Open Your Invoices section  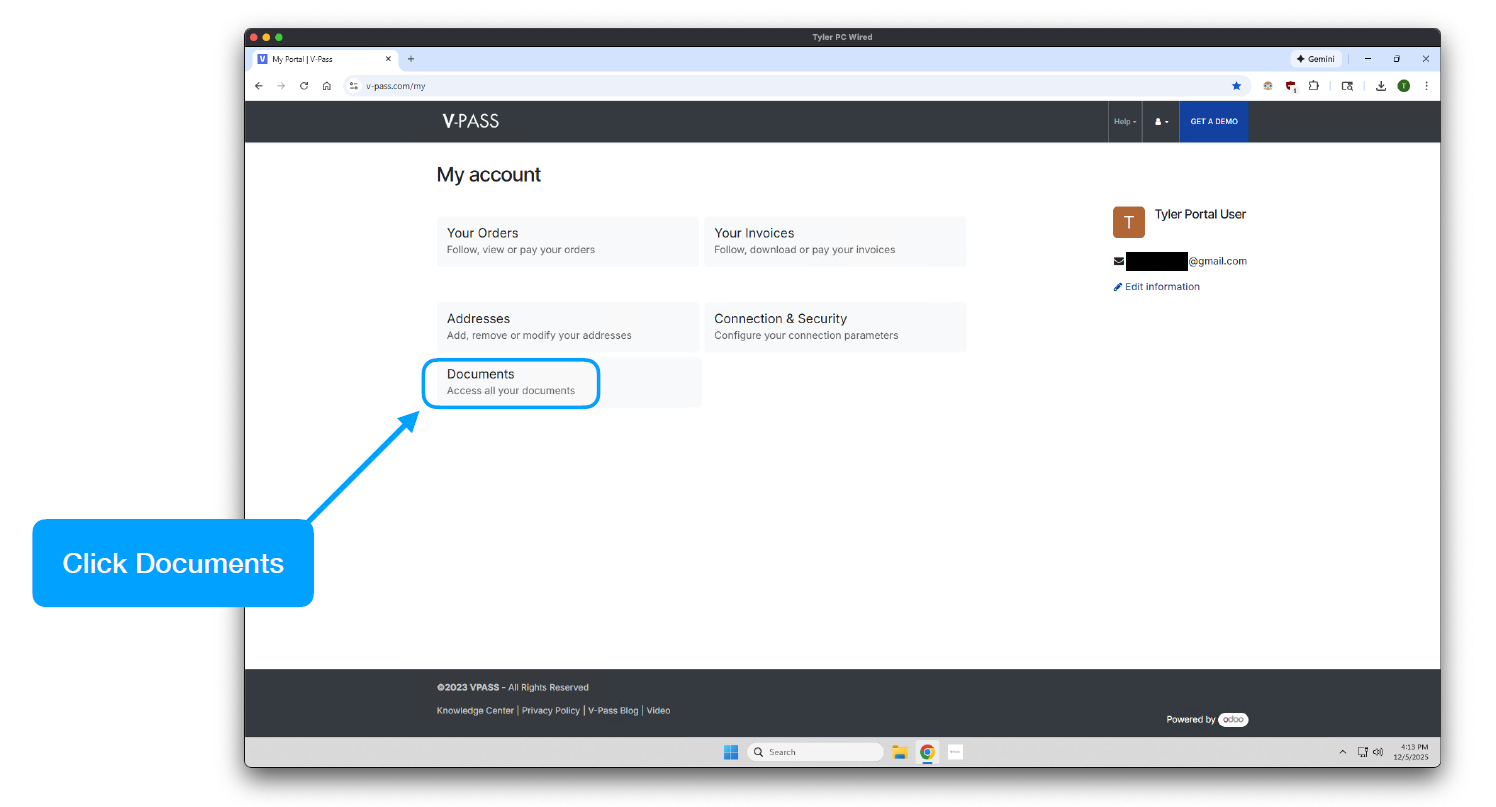click(x=834, y=241)
